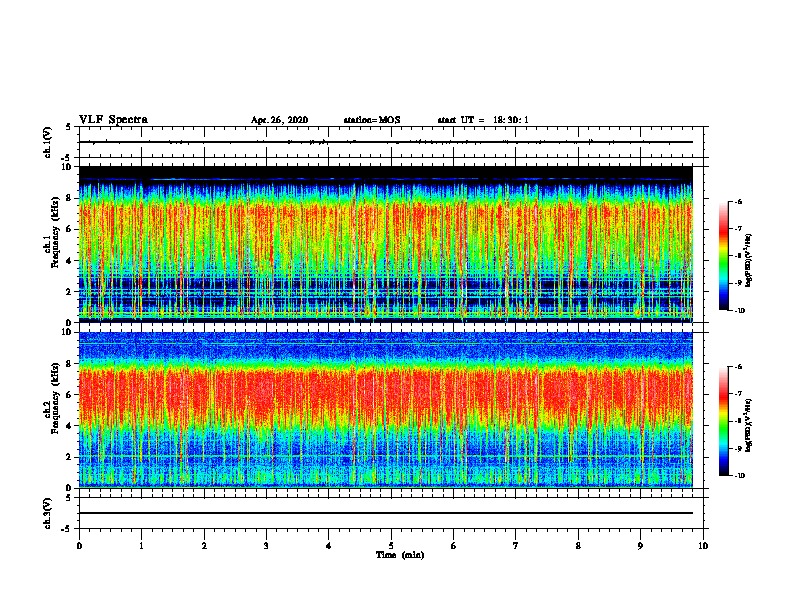Click the "Time (min)" axis title
This screenshot has width=792, height=612.
[x=400, y=555]
